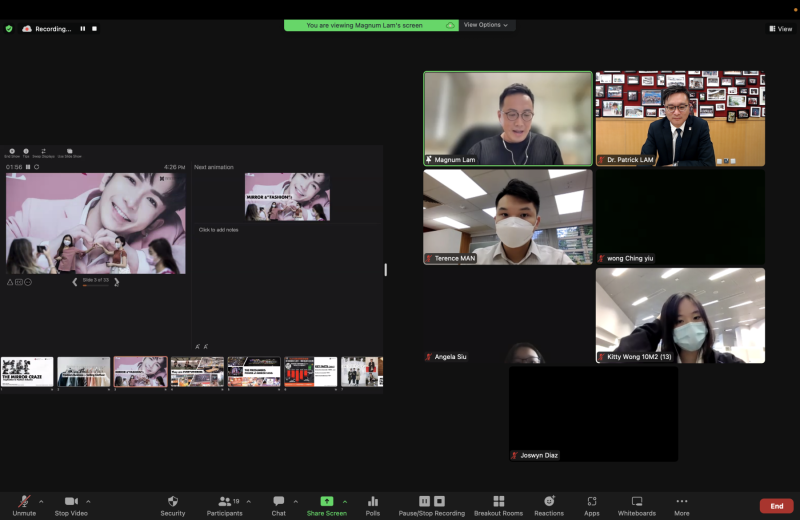Click the Tips icon in presenter view
This screenshot has width=800, height=520.
pyautogui.click(x=26, y=153)
